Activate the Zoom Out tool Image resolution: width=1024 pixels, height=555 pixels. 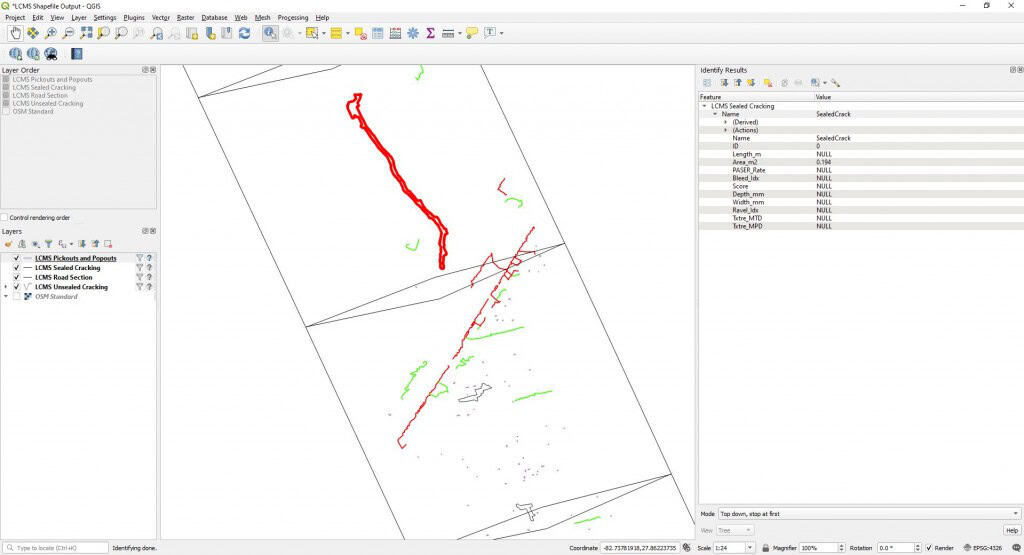tap(68, 33)
